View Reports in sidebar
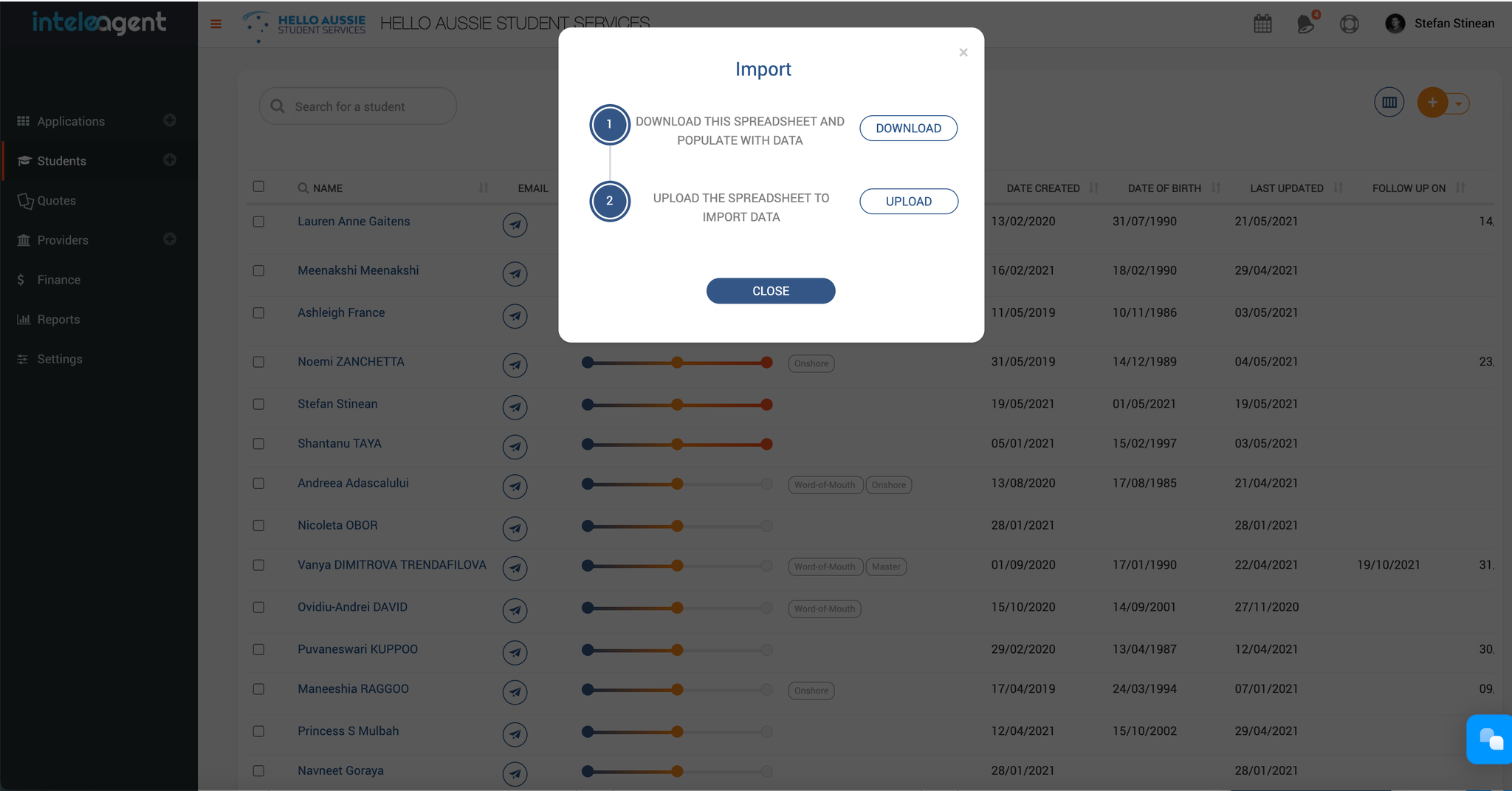Screen dimensions: 1512x791 (x=58, y=320)
